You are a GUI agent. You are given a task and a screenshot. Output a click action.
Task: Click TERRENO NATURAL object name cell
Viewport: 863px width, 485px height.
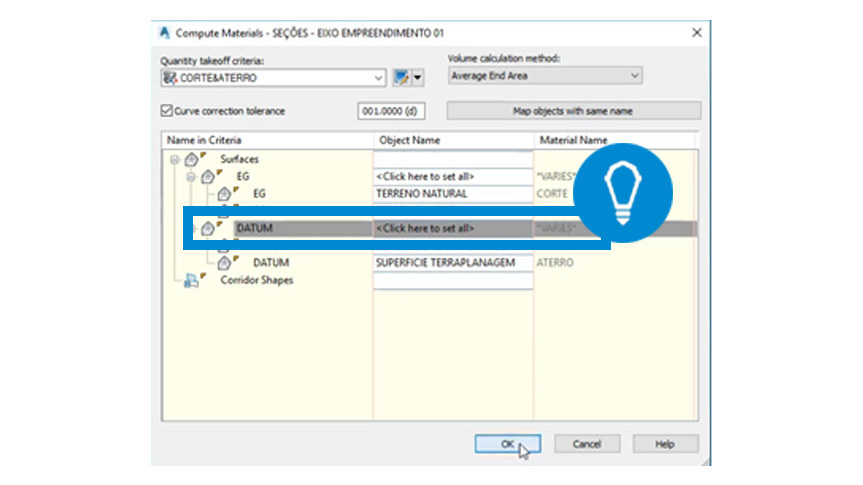point(453,193)
